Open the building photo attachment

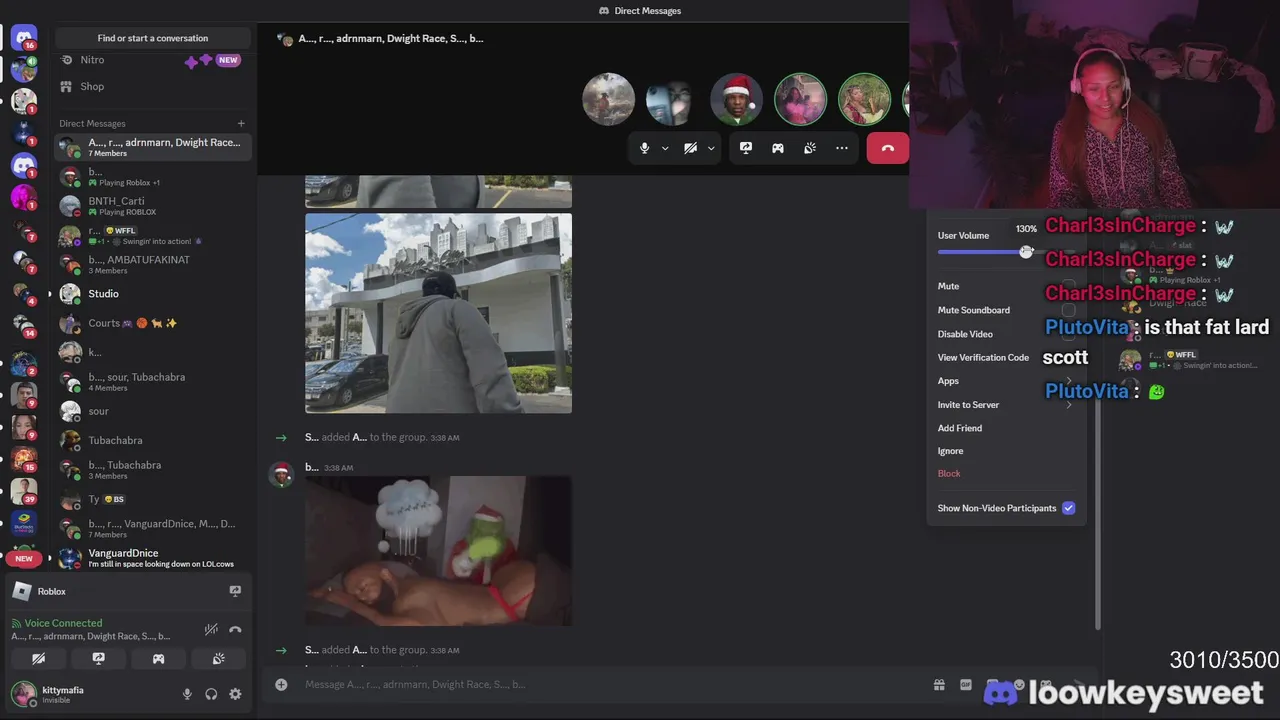point(438,313)
